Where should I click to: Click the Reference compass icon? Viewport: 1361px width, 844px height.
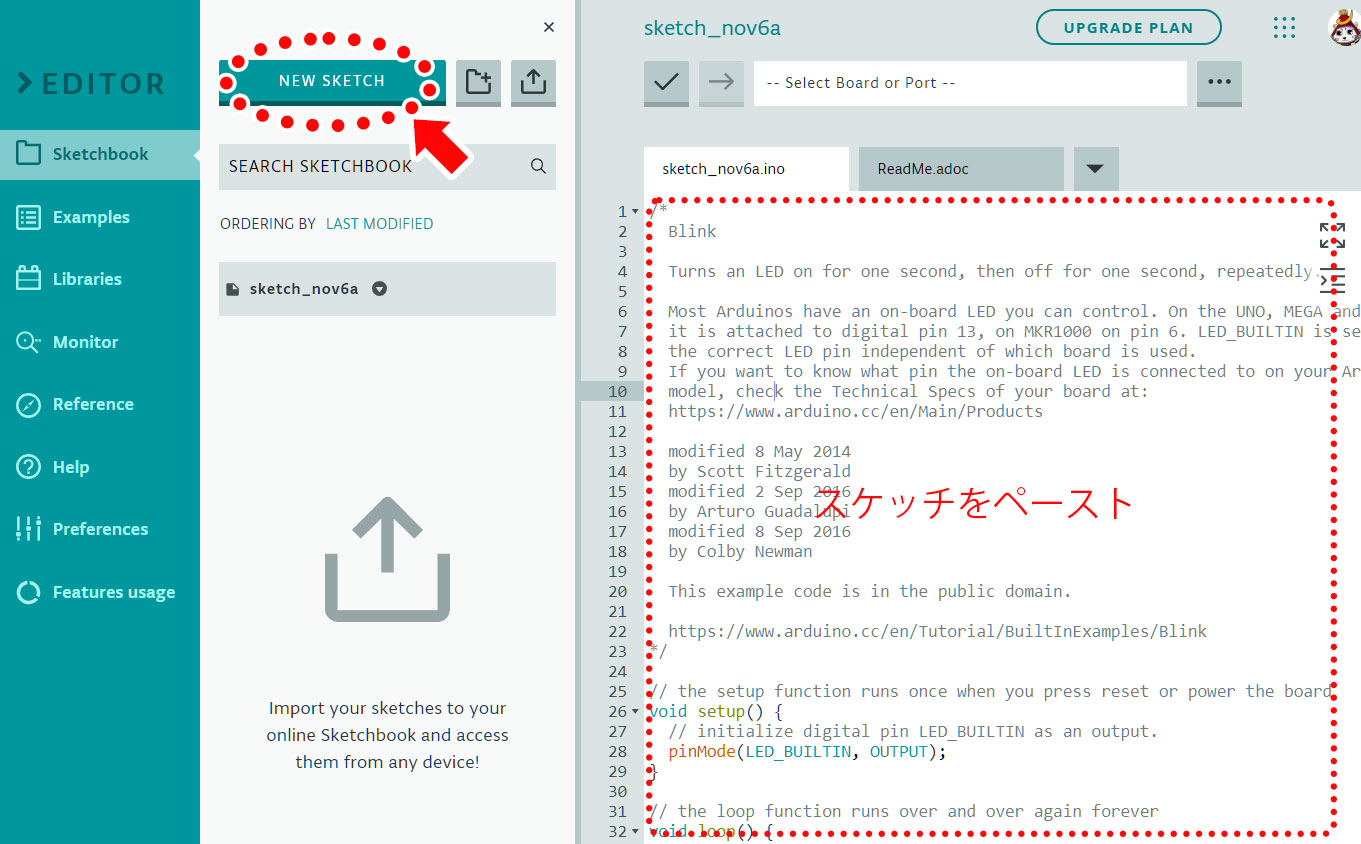click(x=29, y=404)
